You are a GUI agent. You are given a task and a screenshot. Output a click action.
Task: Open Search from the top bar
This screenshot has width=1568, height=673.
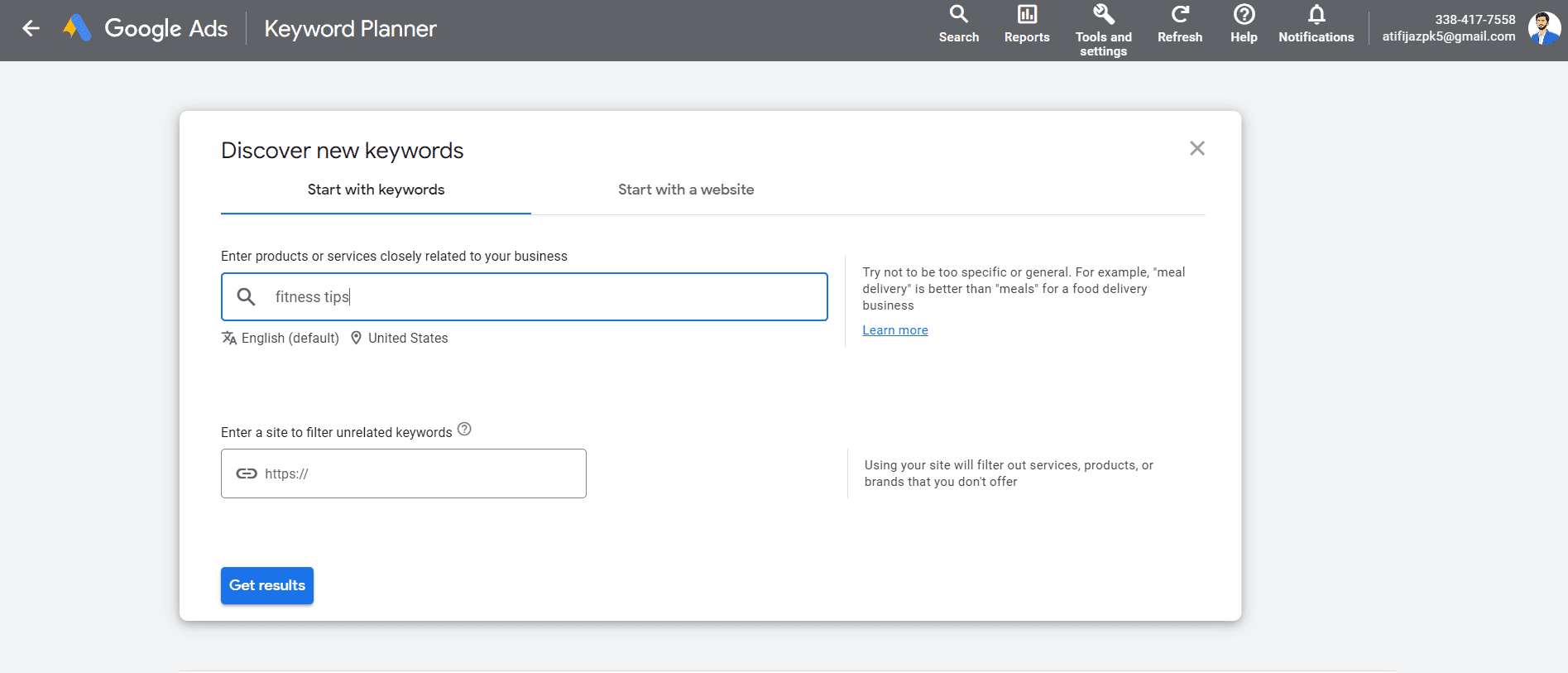[958, 25]
